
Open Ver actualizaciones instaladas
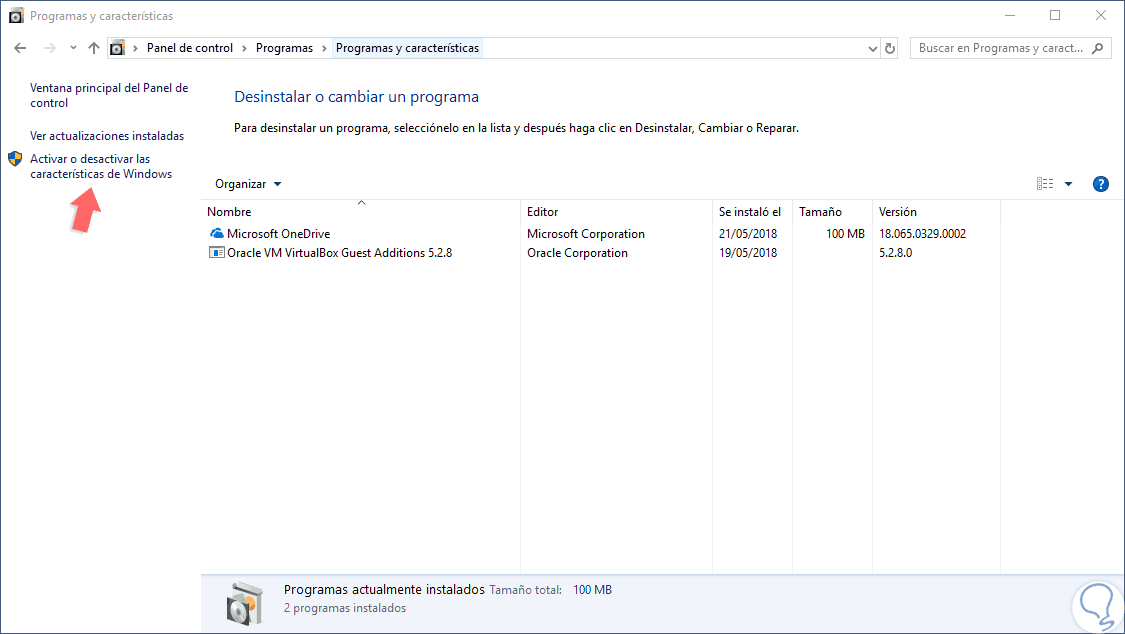[x=107, y=136]
